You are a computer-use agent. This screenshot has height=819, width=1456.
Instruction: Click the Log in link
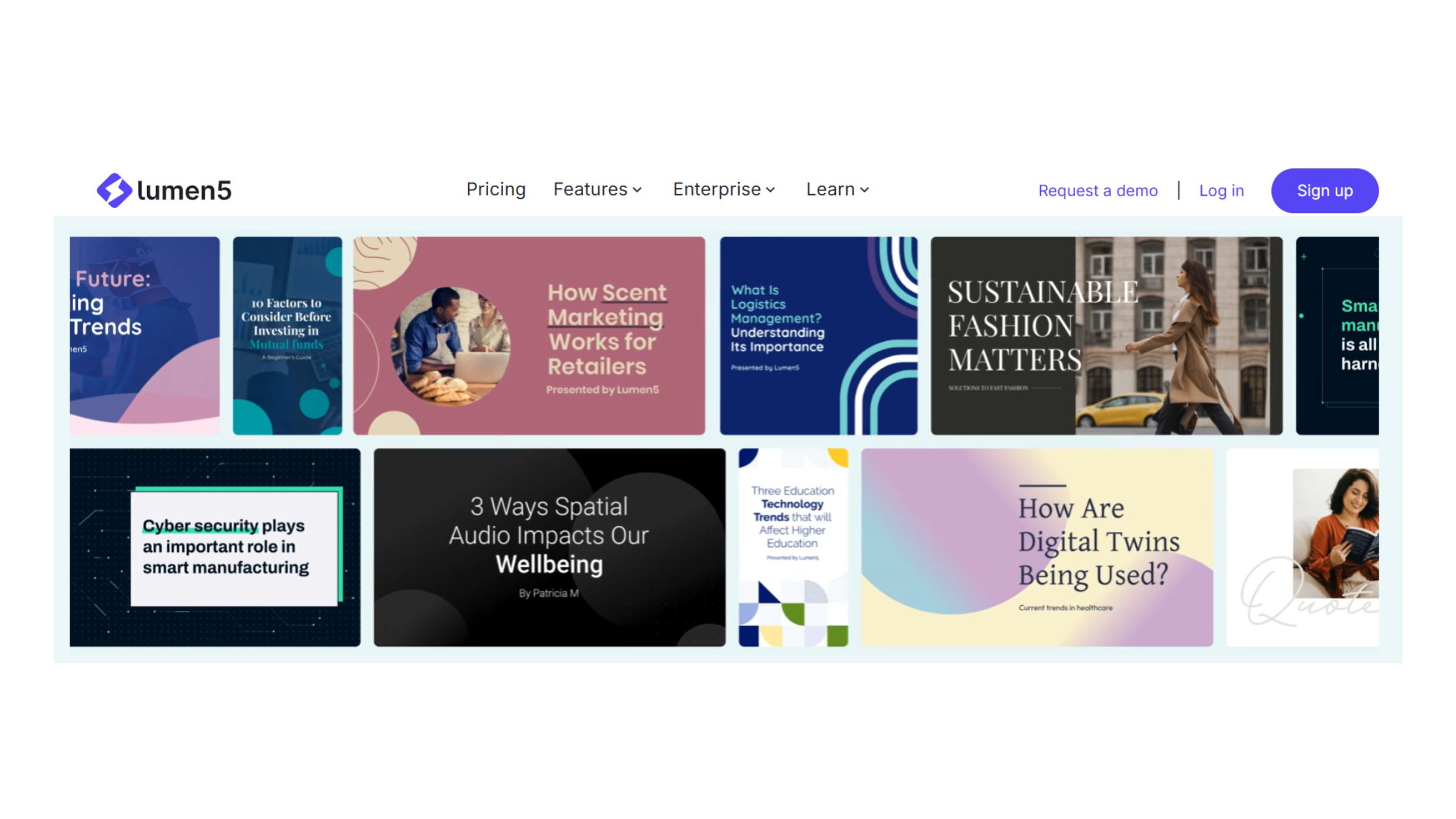1221,191
